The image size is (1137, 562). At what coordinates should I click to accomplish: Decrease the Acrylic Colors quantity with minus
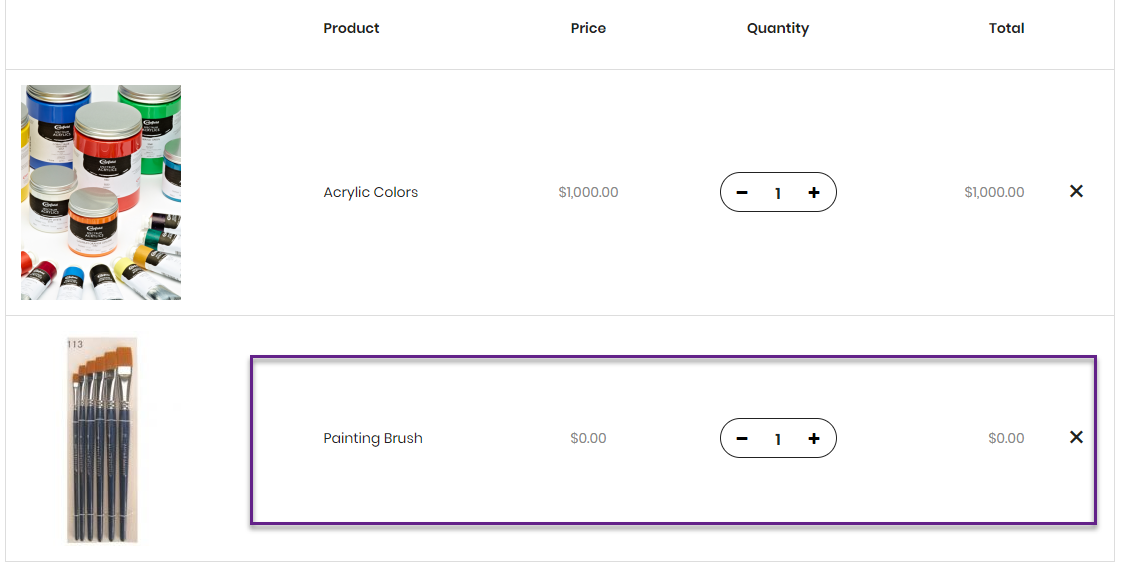(742, 193)
